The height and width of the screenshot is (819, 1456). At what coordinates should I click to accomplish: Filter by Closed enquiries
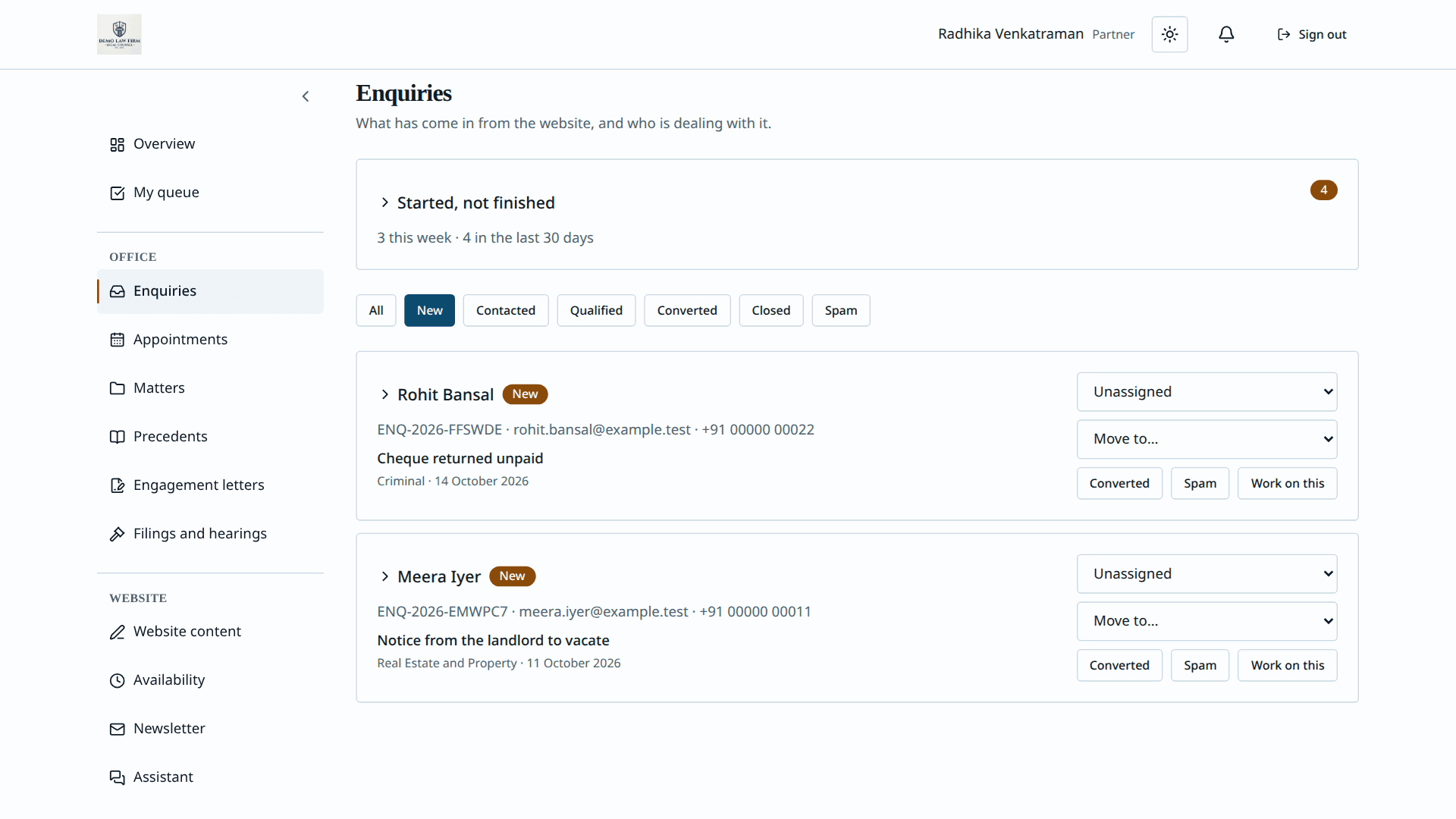click(771, 310)
